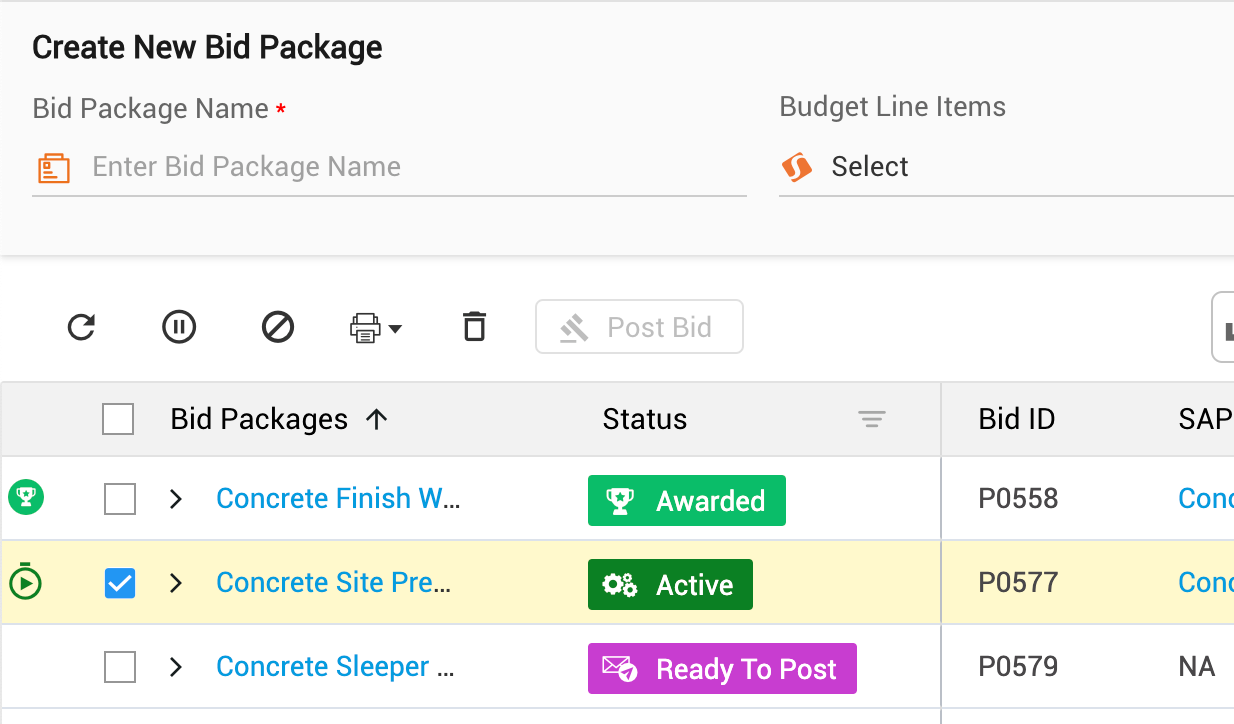This screenshot has width=1234, height=724.
Task: Toggle the select-all checkbox in the header
Action: (118, 420)
